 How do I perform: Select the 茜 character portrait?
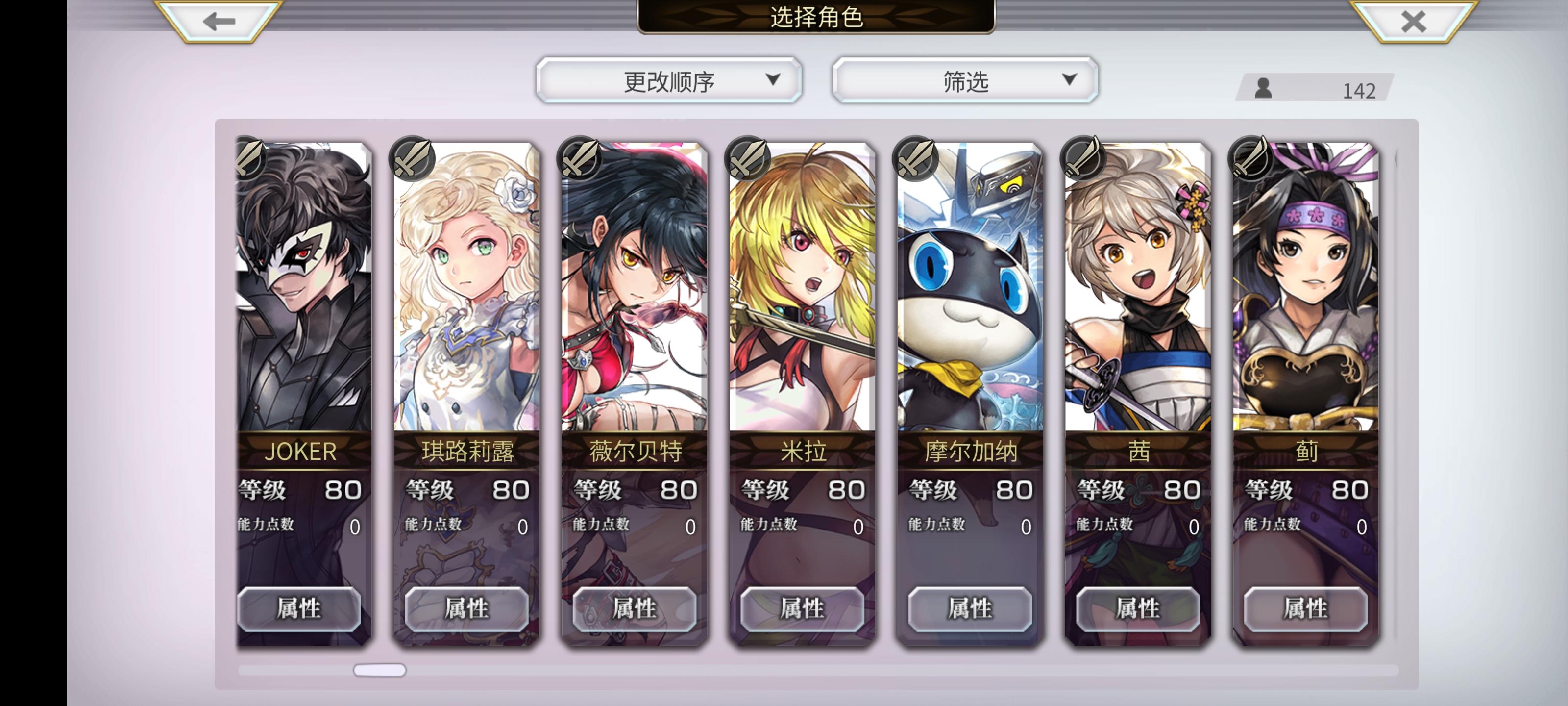1138,286
